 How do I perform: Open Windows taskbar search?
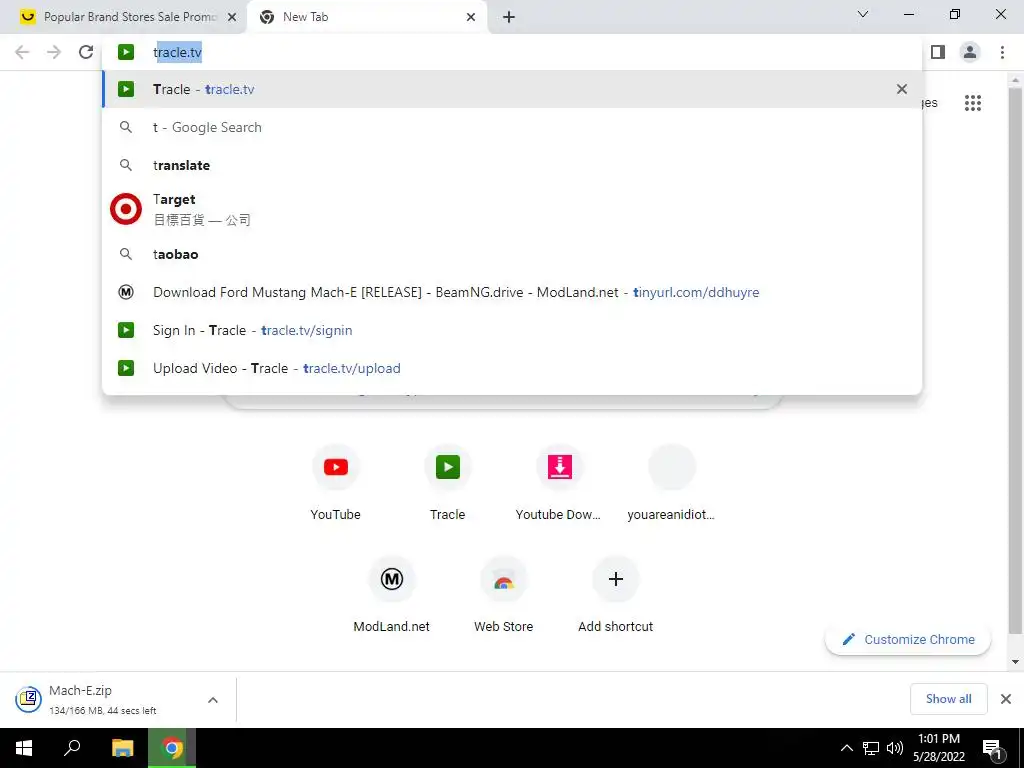tap(72, 748)
